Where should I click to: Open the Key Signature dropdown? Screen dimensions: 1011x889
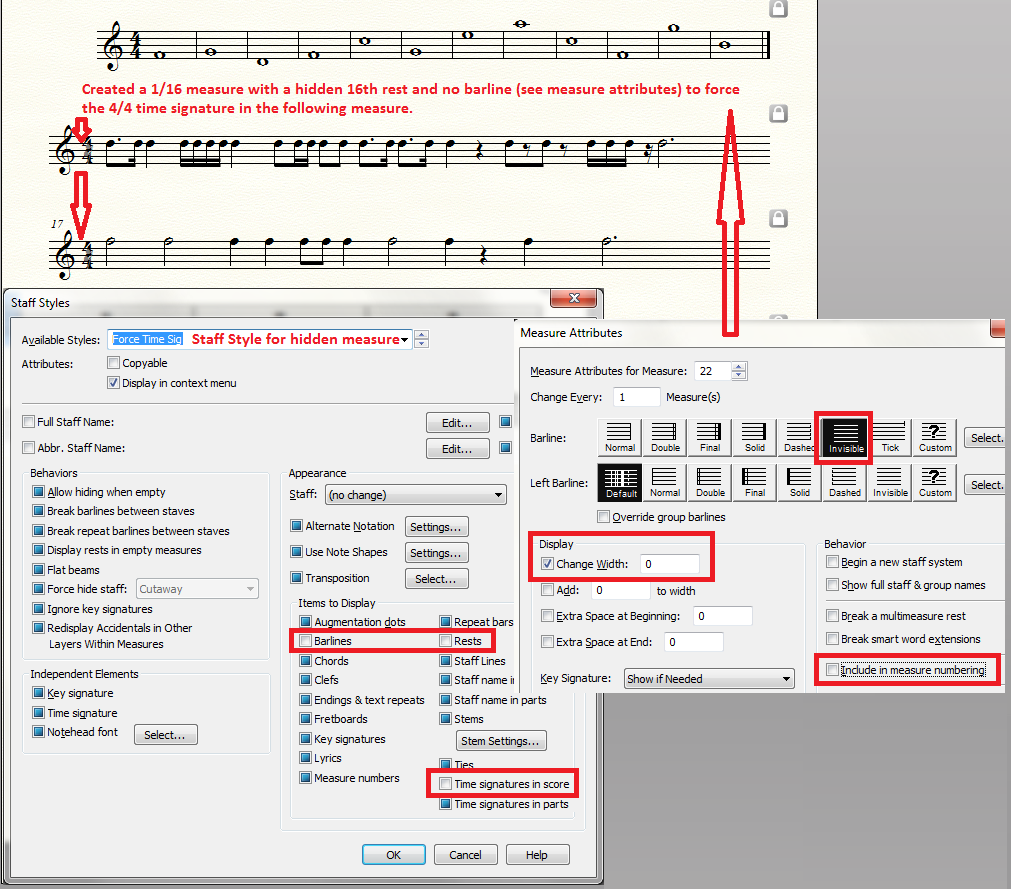click(x=708, y=679)
